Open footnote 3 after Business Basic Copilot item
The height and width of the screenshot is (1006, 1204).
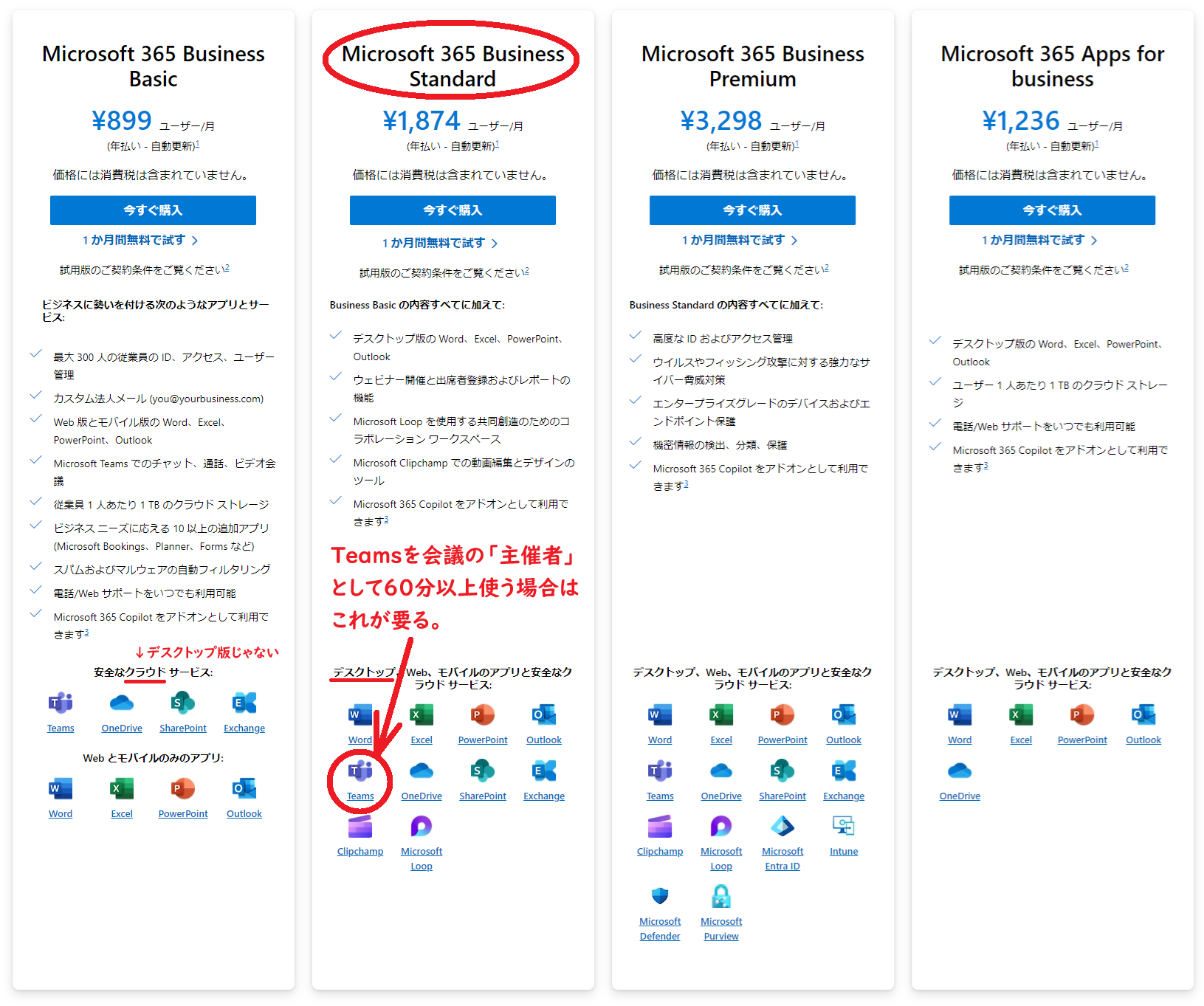pos(86,633)
